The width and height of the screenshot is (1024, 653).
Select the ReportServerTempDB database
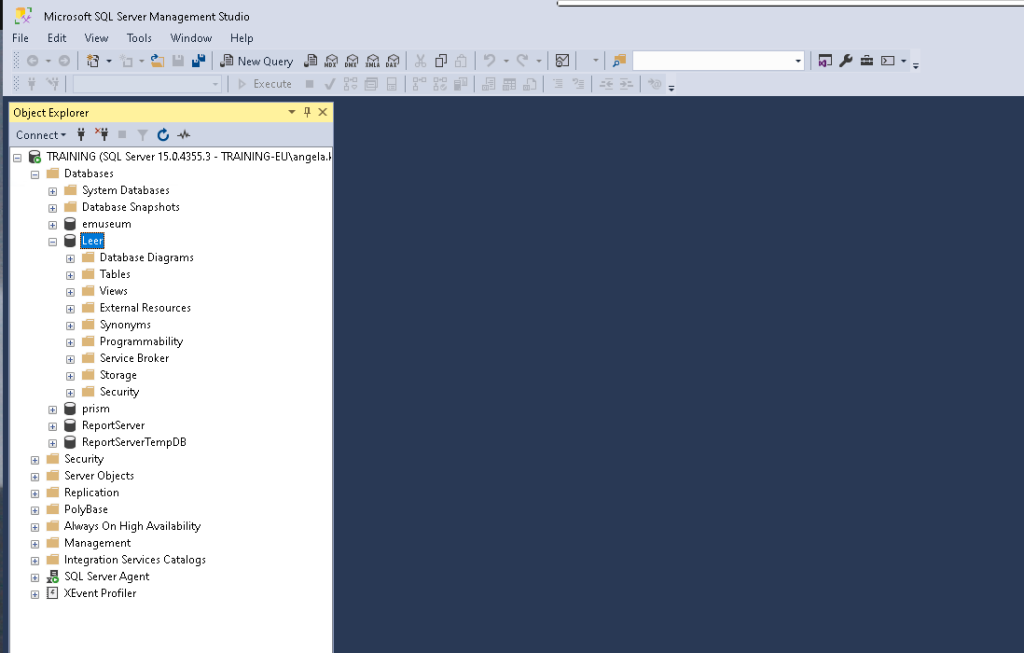pos(134,442)
